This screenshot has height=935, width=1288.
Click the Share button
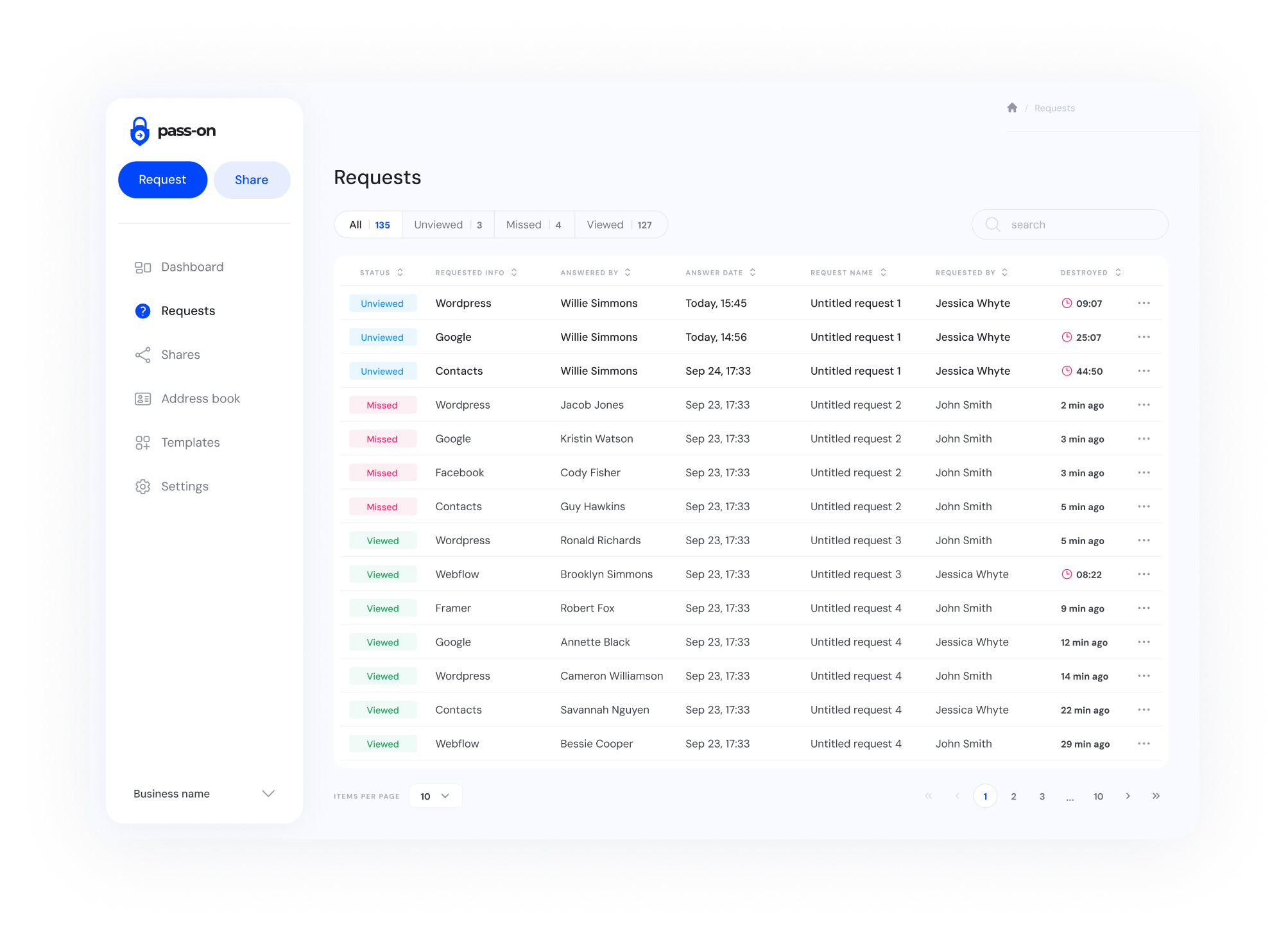click(x=252, y=180)
